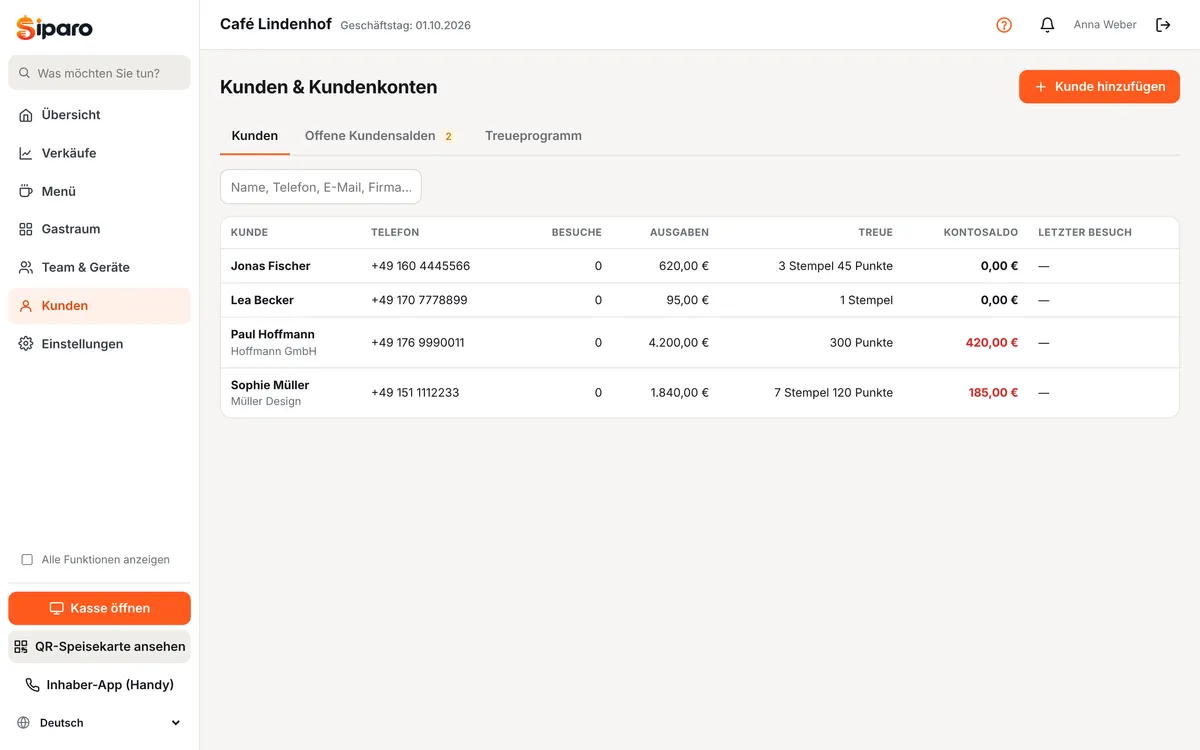Select Sophie Müller customer name

point(270,385)
